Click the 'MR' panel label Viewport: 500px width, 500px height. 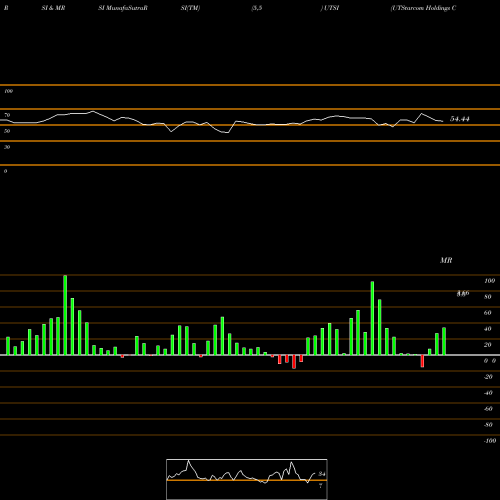[x=446, y=260]
